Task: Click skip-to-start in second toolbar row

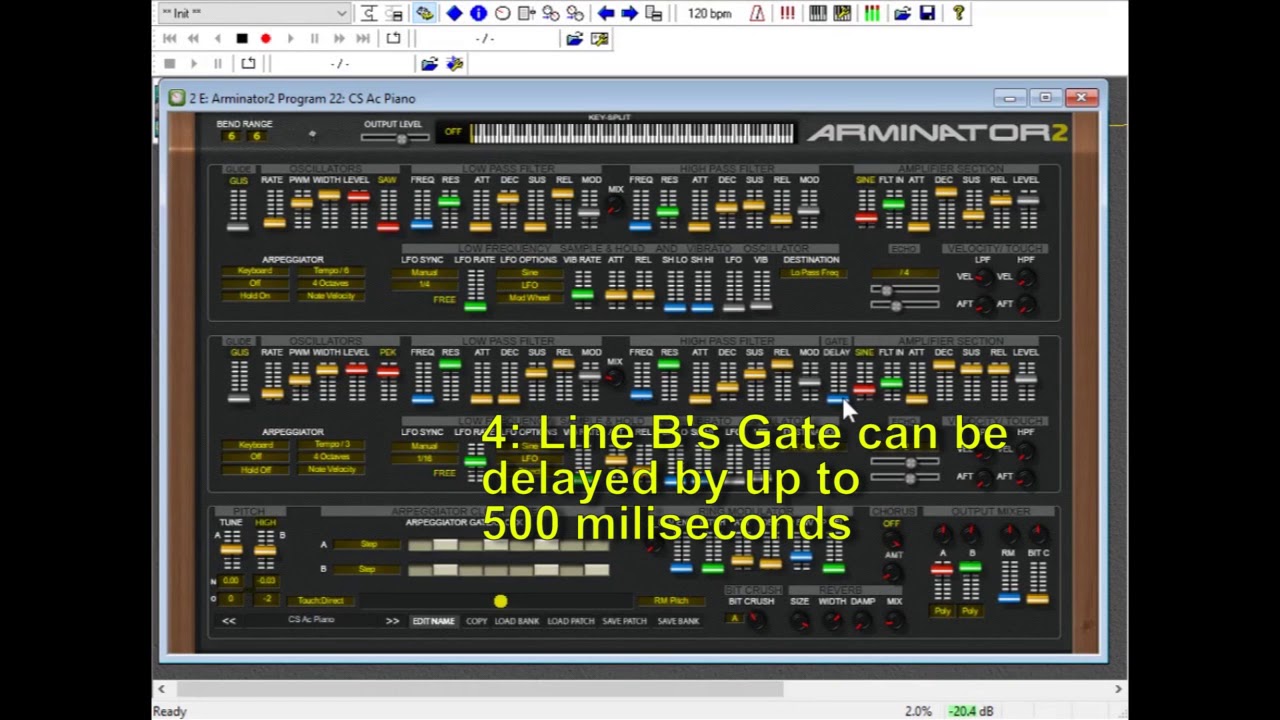Action: point(169,38)
